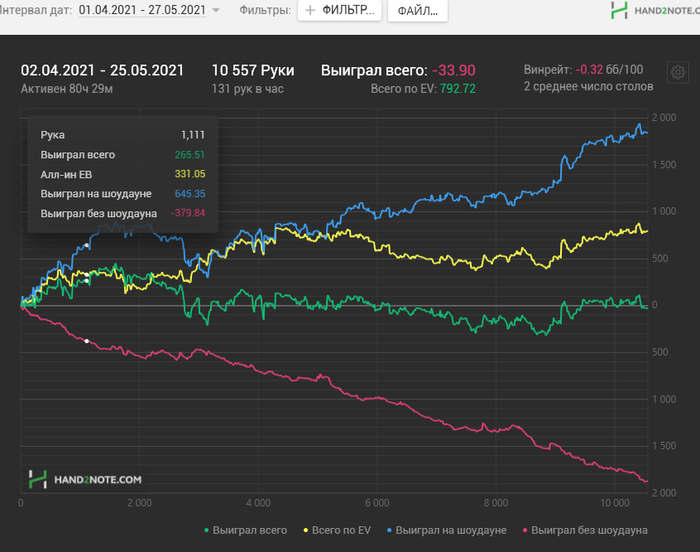Click the x-axis label 8 000
700x552 pixels.
[496, 503]
